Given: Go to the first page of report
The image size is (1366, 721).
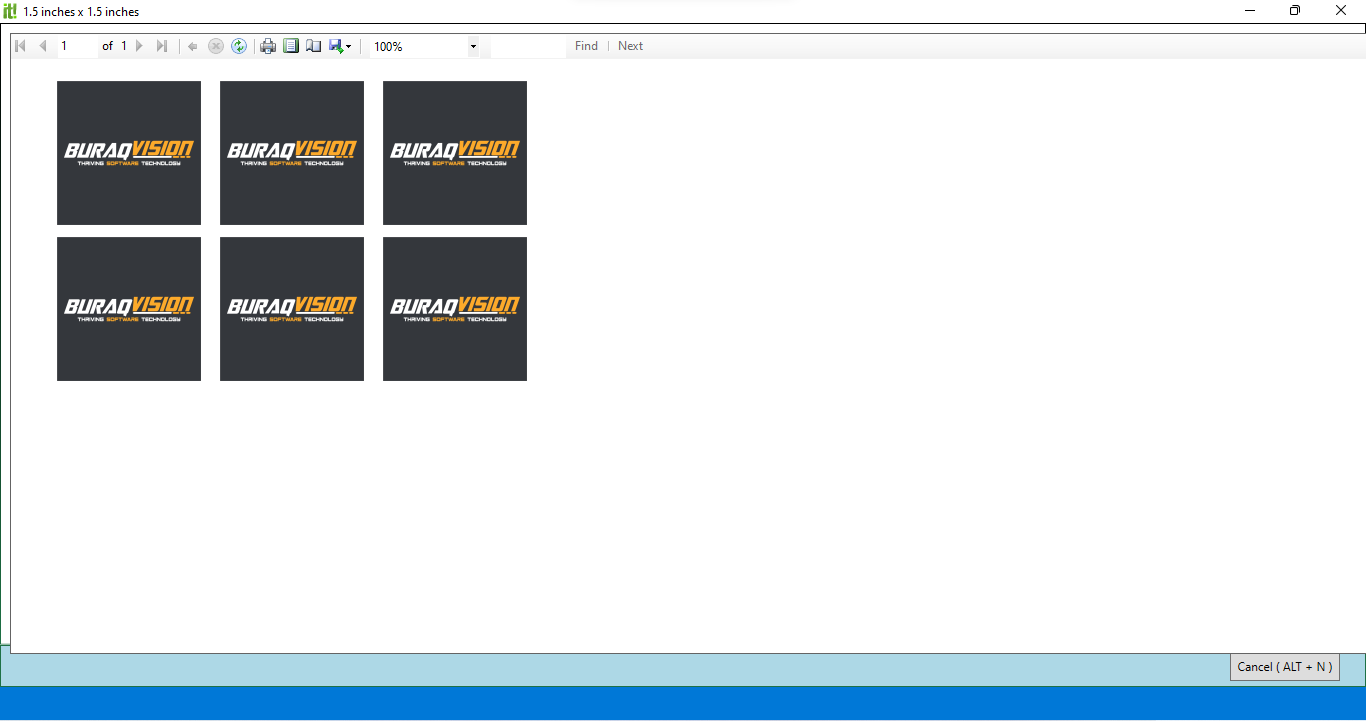Looking at the screenshot, I should 20,46.
